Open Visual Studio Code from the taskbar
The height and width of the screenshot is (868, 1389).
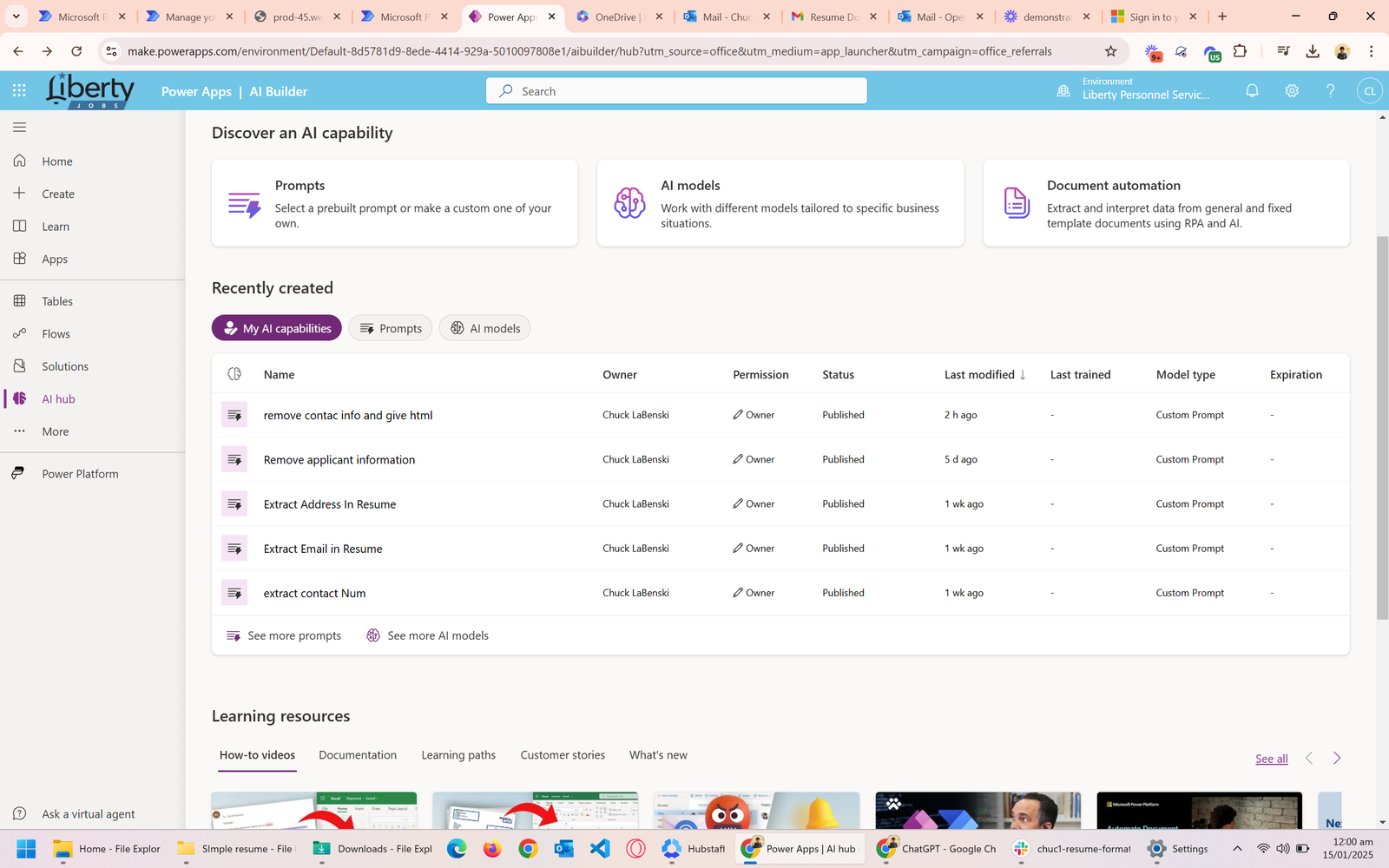click(600, 848)
